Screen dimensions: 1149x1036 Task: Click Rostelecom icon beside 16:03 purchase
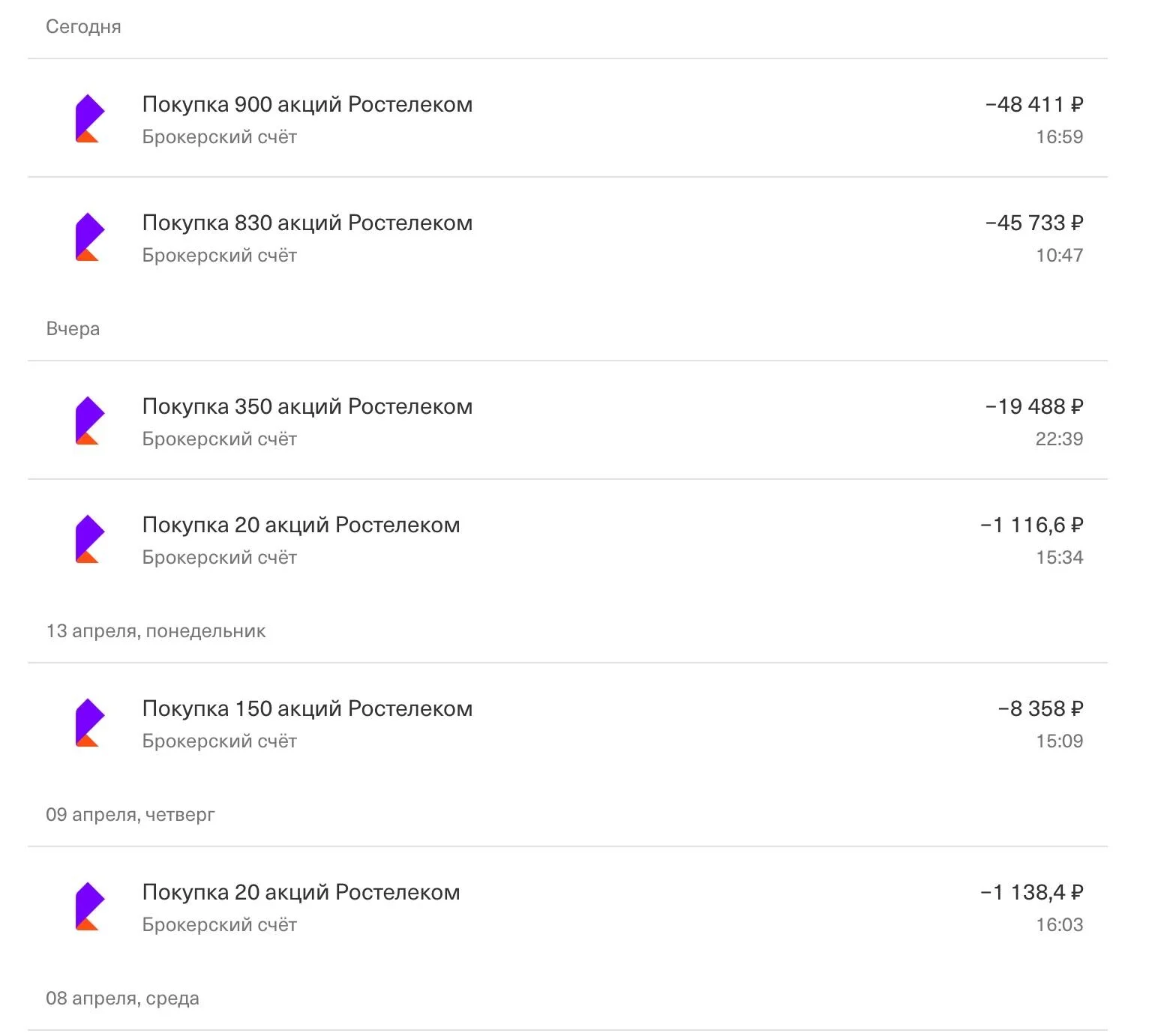[89, 906]
